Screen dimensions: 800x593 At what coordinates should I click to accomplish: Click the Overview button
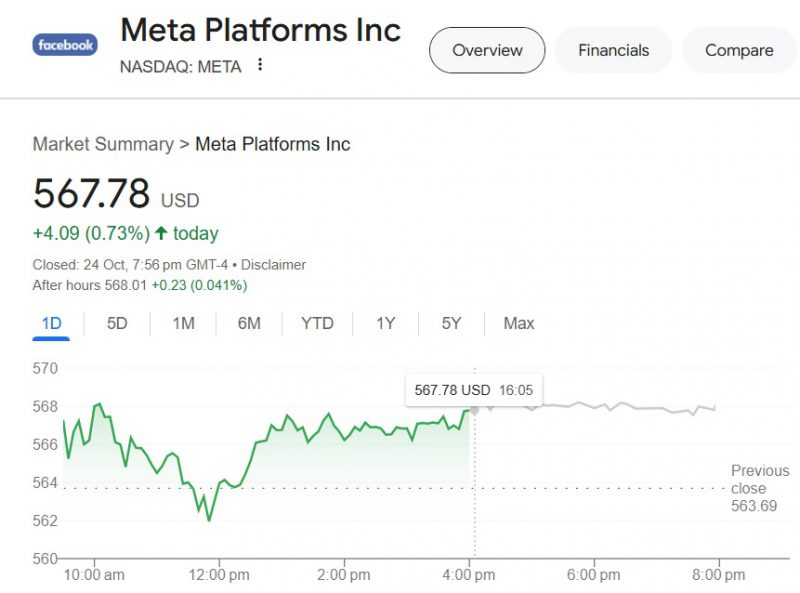(487, 50)
